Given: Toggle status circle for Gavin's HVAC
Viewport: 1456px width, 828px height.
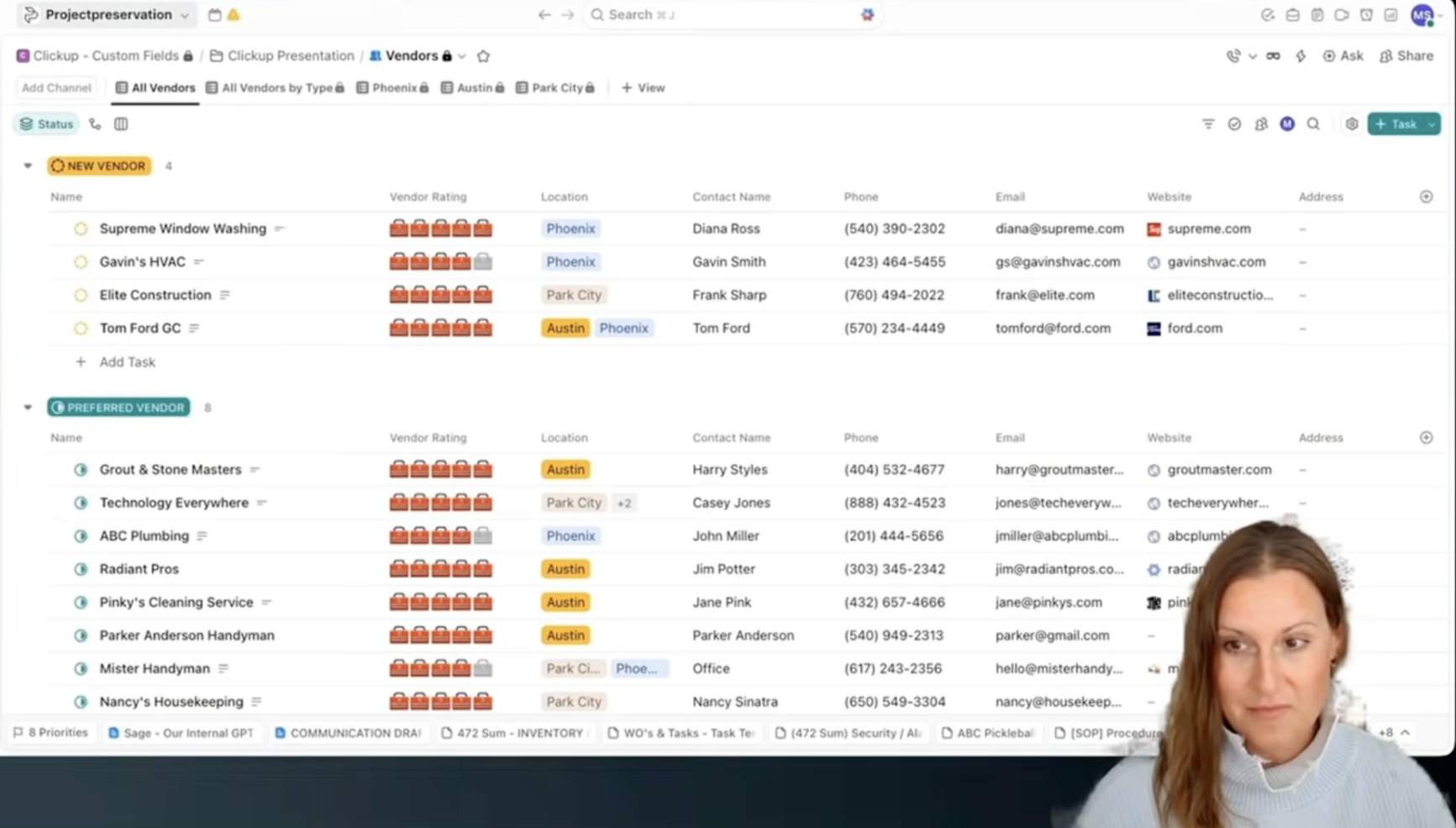Looking at the screenshot, I should pos(81,262).
